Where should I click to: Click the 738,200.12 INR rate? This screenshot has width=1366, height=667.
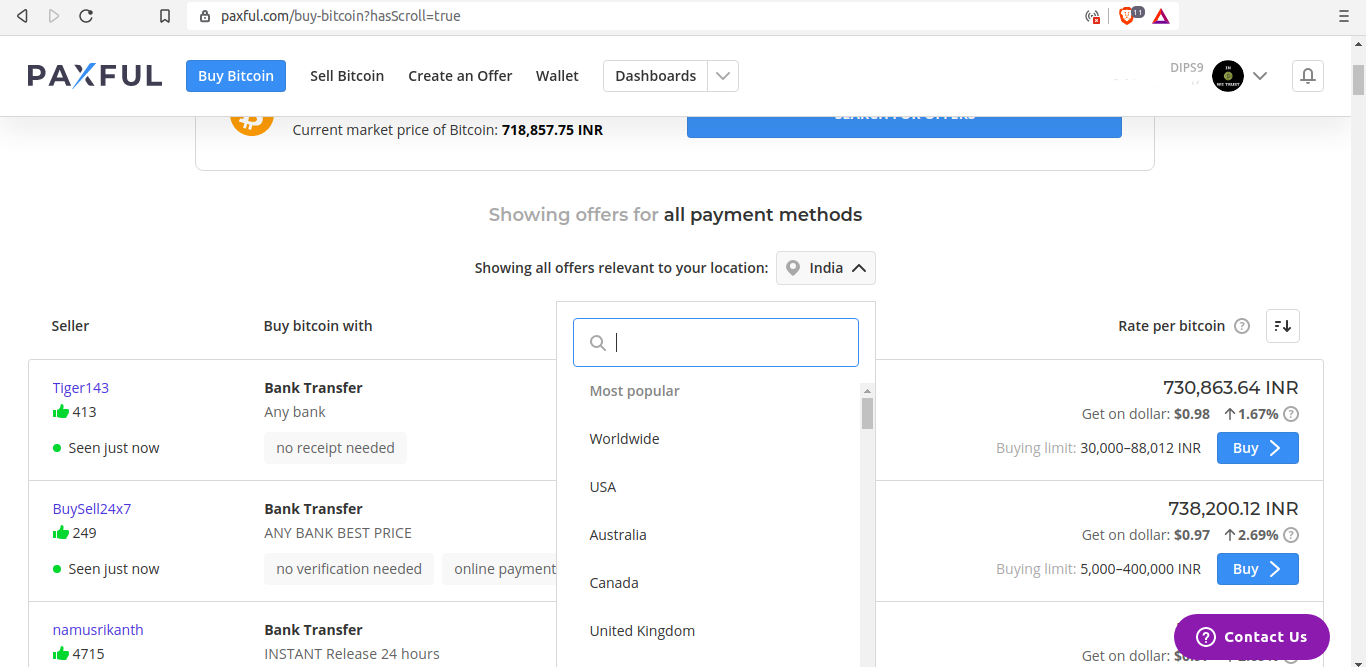point(1233,509)
